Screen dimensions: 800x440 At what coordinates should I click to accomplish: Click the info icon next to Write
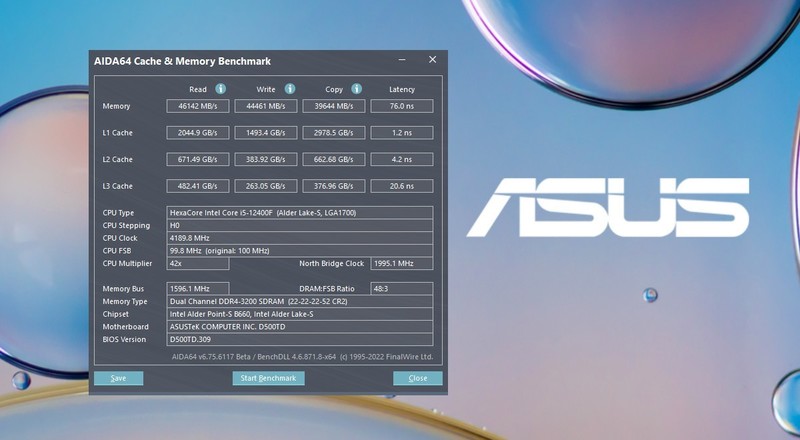(288, 89)
